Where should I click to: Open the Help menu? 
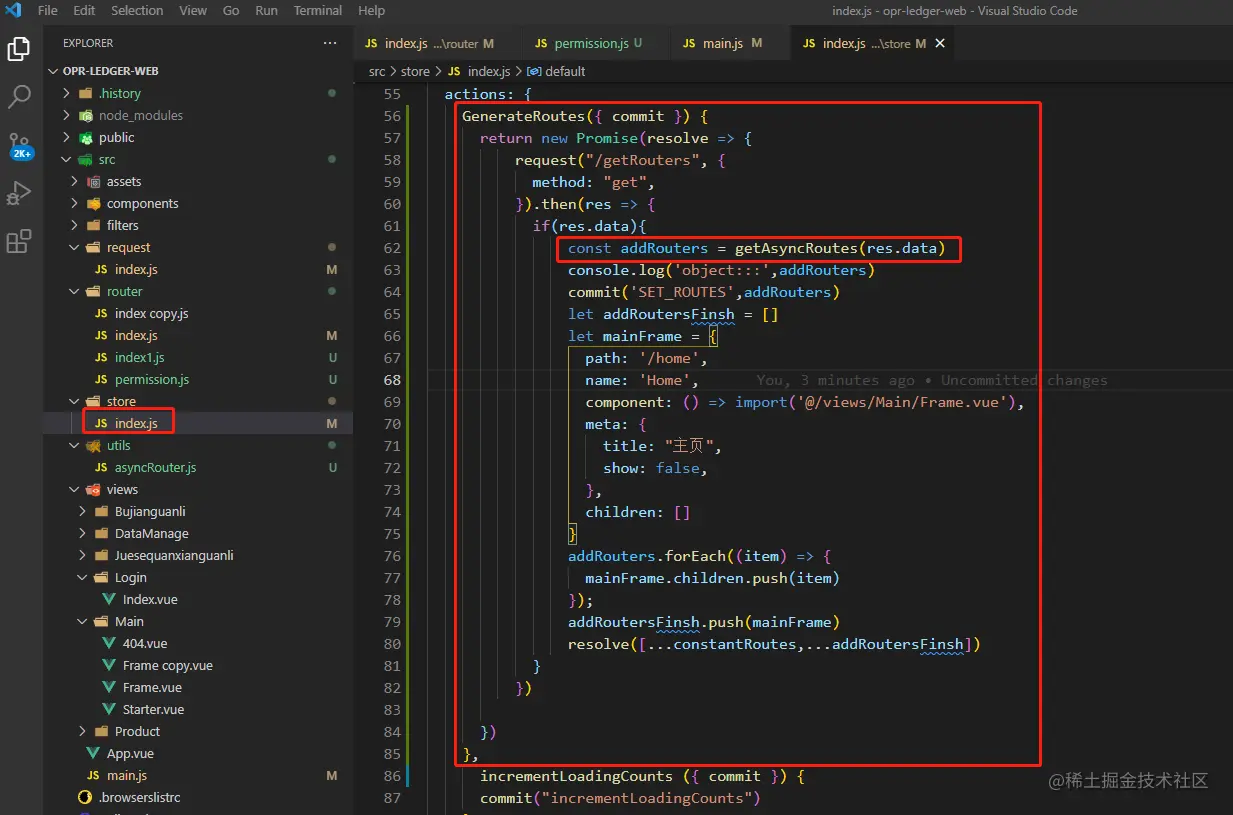[371, 10]
